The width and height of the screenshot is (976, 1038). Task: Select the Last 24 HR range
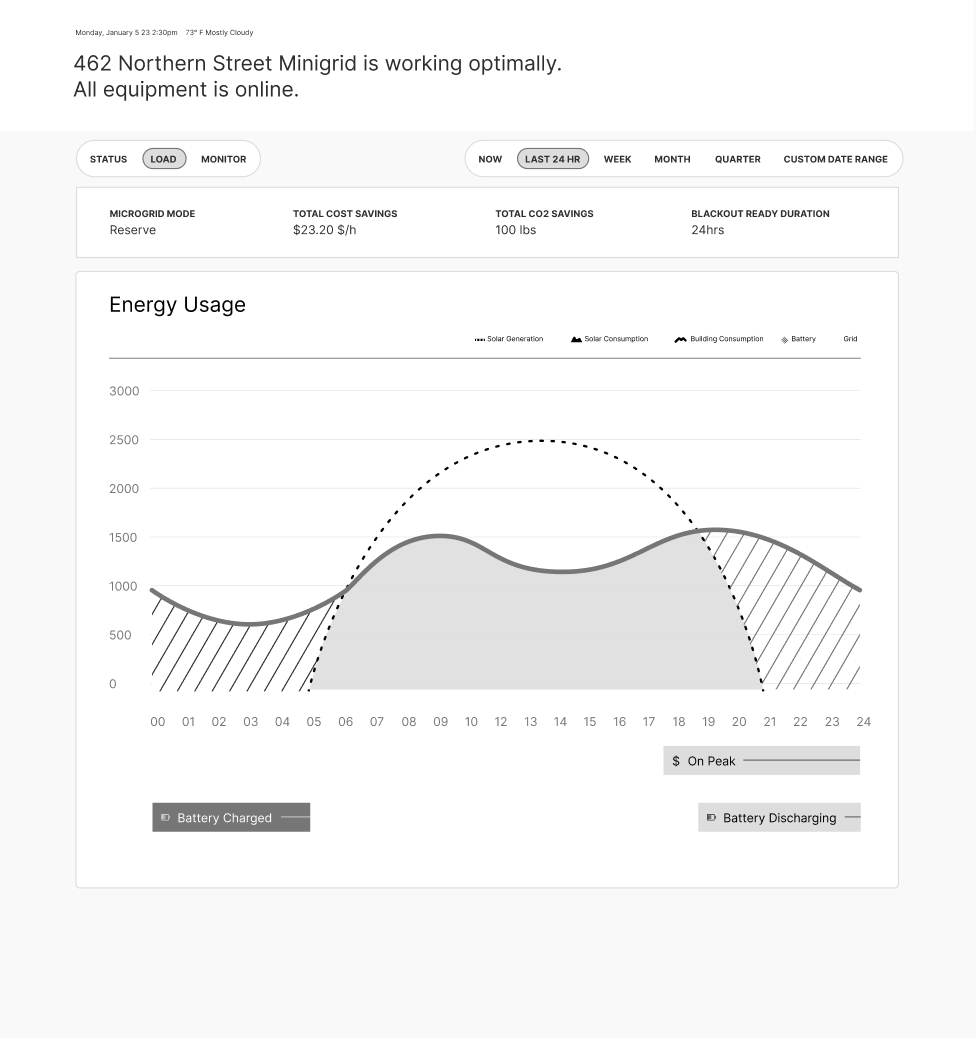pyautogui.click(x=552, y=159)
